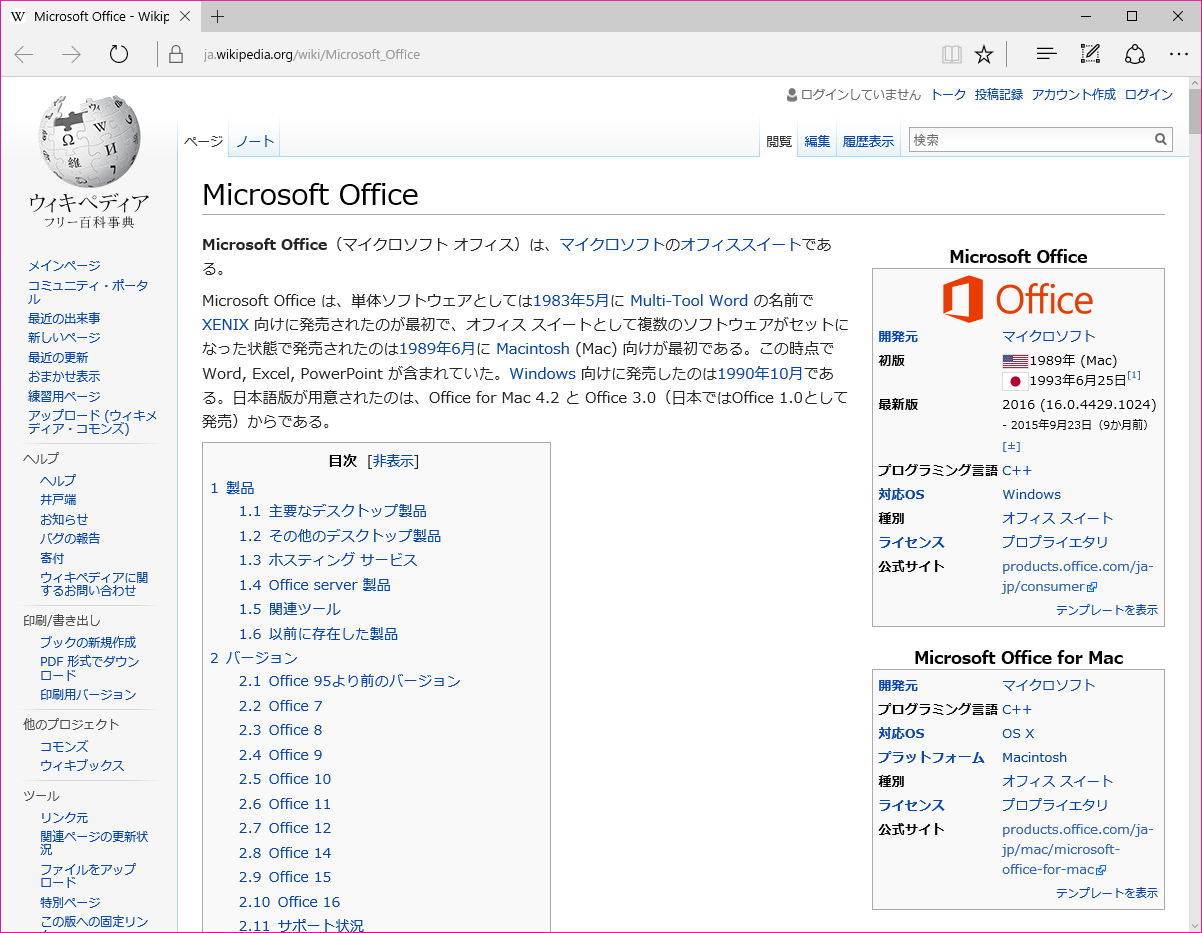Go forward using the browser forward arrow

click(x=71, y=54)
